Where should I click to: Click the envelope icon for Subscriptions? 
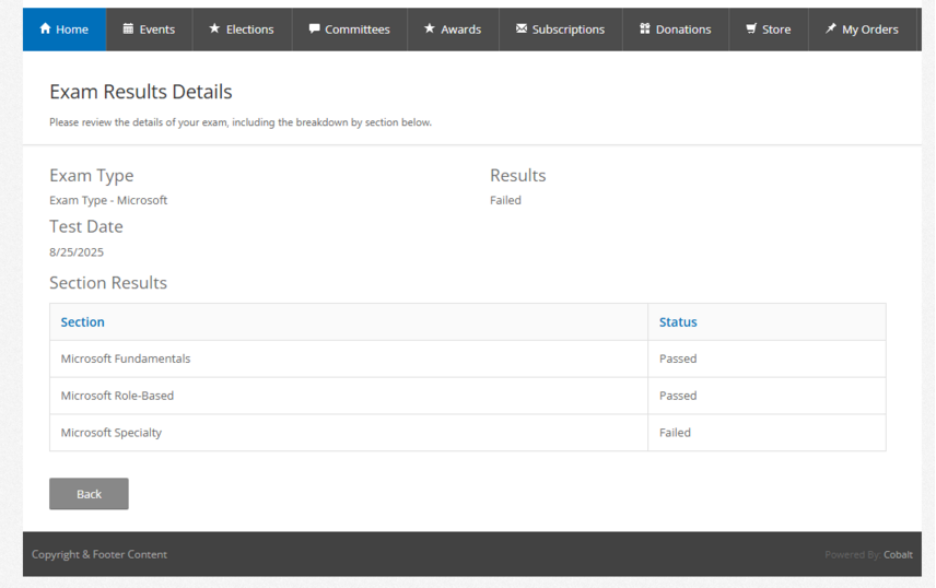click(521, 29)
